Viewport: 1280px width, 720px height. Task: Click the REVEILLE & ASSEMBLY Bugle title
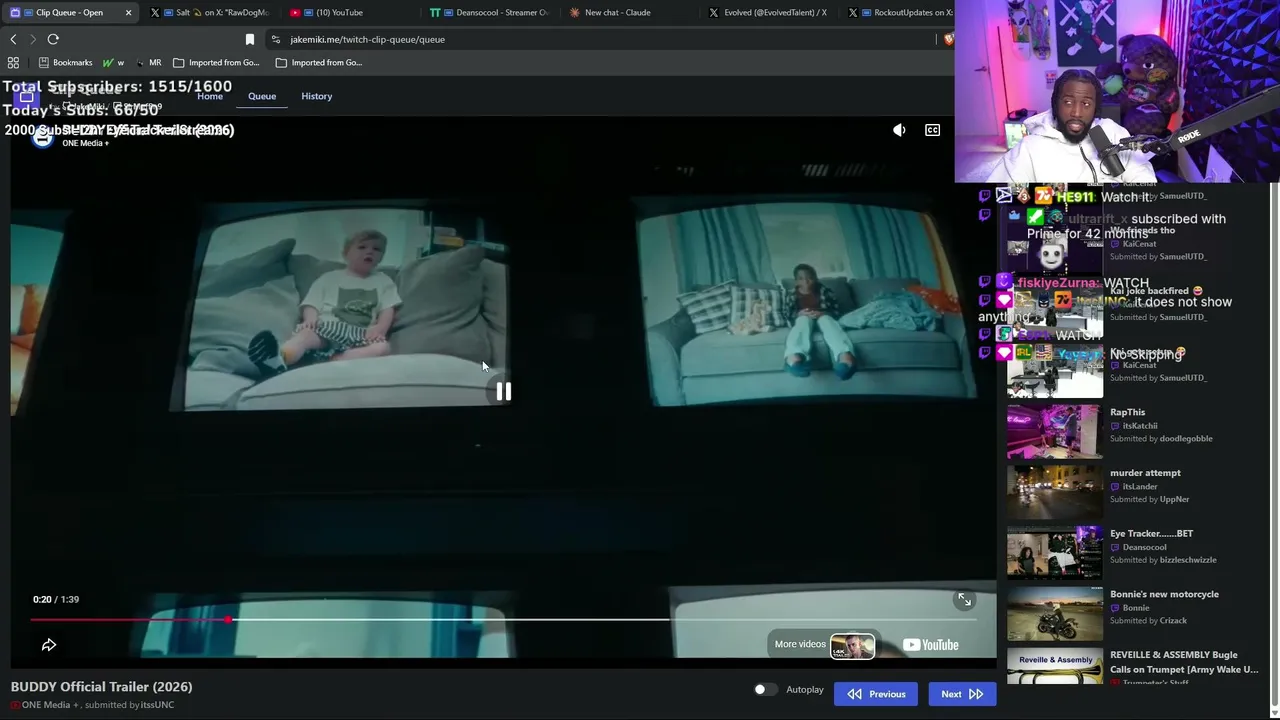1184,662
